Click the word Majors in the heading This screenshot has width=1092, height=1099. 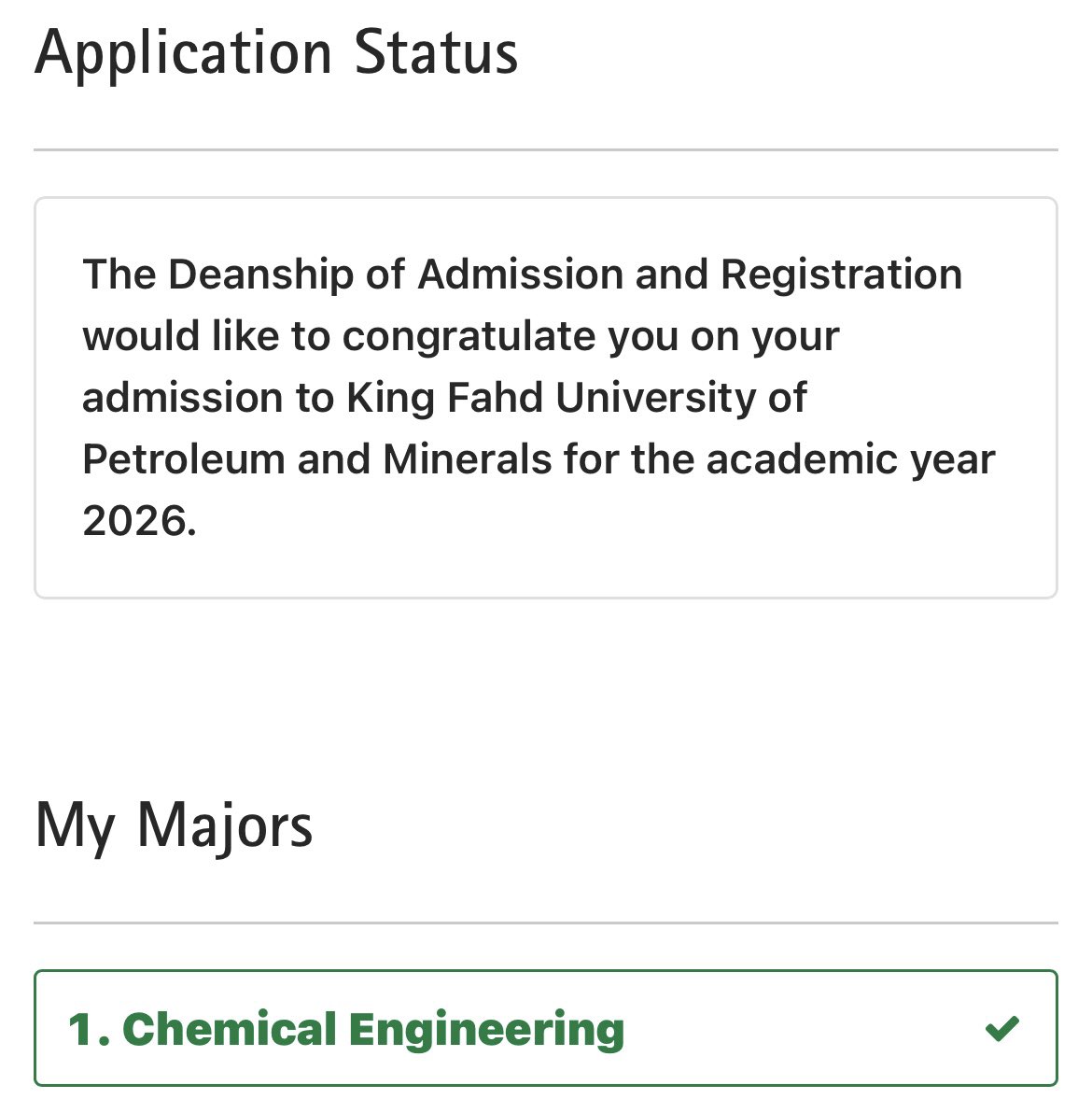225,827
